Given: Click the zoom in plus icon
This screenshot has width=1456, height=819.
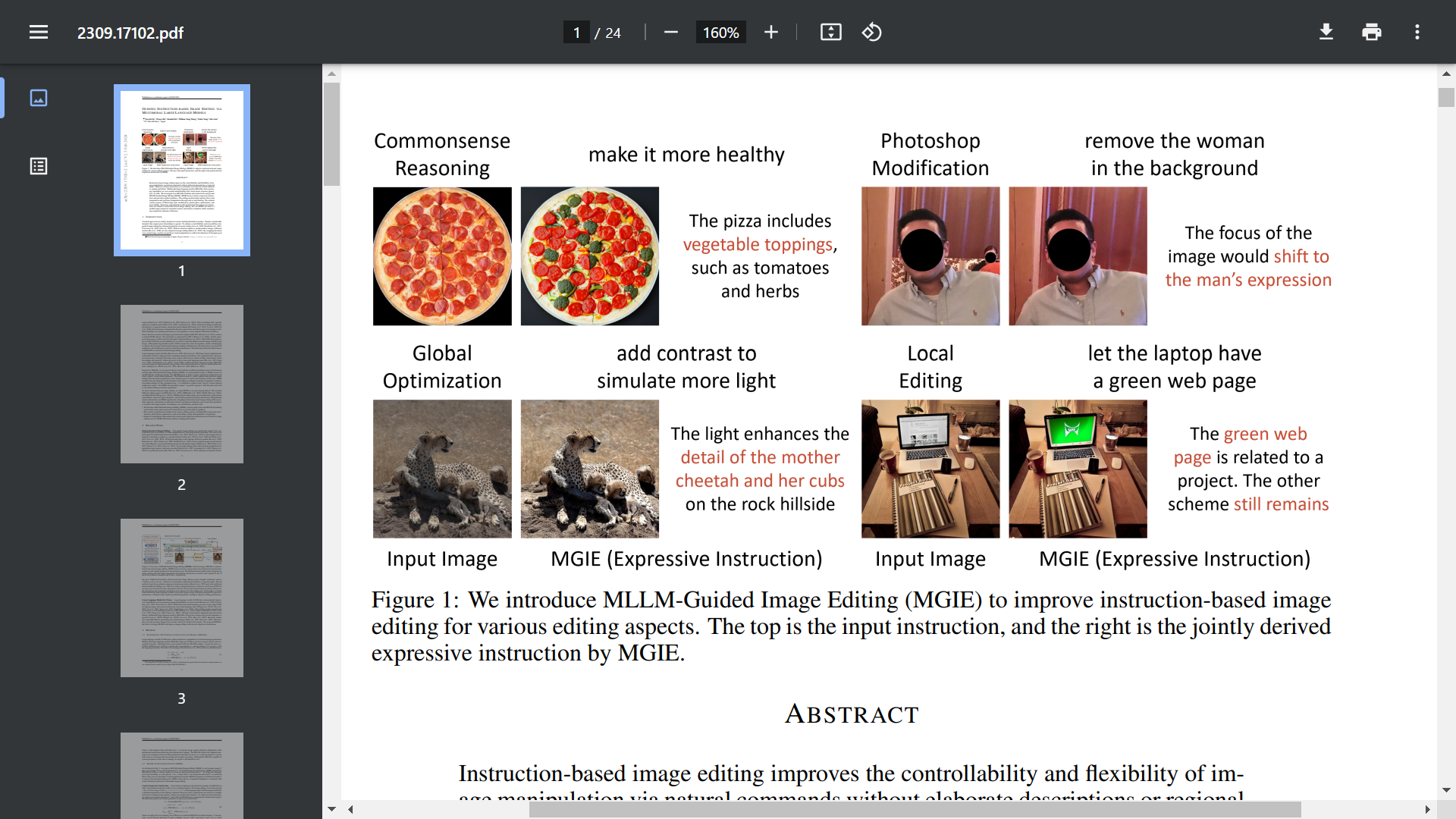Looking at the screenshot, I should click(771, 33).
